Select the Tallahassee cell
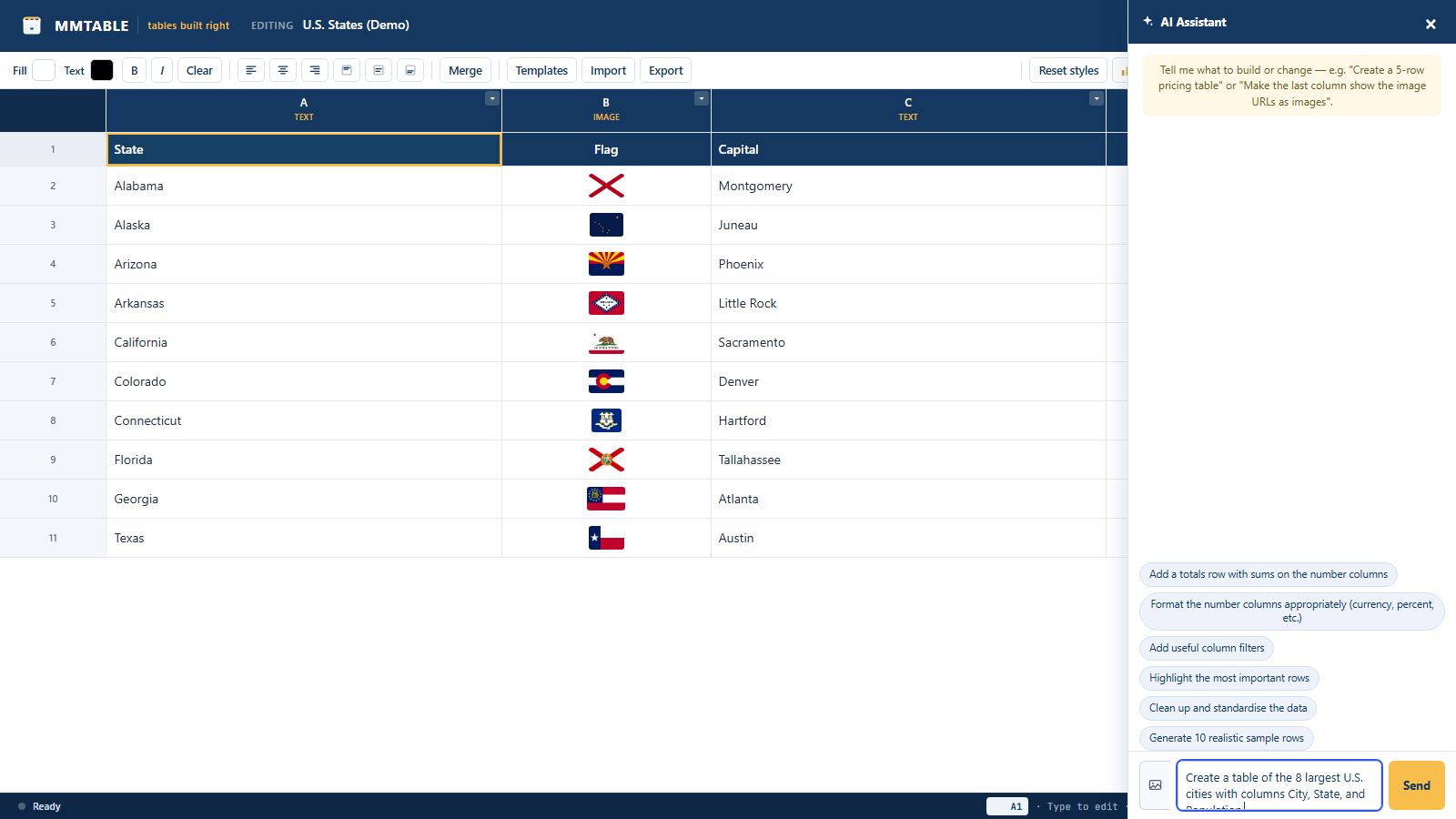The image size is (1456, 819). tap(908, 460)
